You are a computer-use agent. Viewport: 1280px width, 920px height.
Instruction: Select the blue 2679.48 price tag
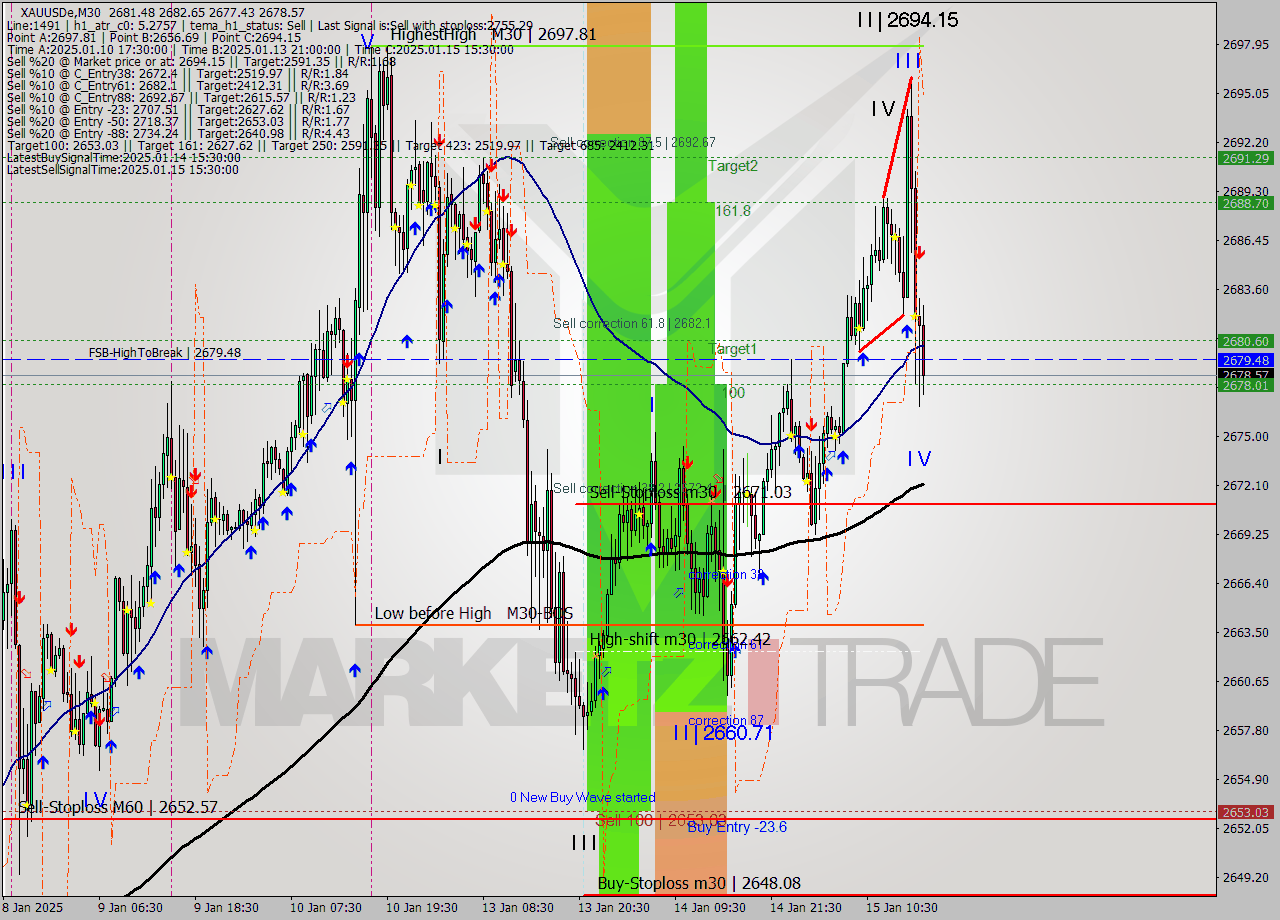(1244, 360)
